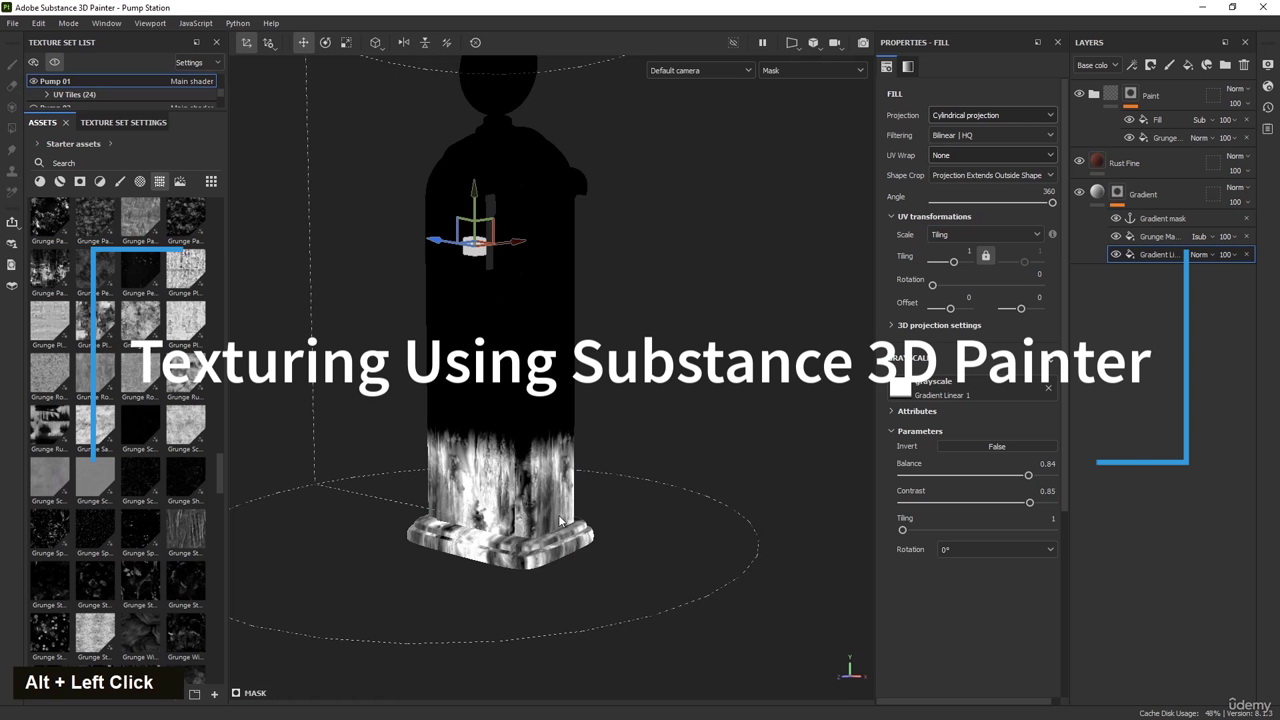Open the History panel from right sidebar
This screenshot has width=1280, height=720.
click(1268, 107)
